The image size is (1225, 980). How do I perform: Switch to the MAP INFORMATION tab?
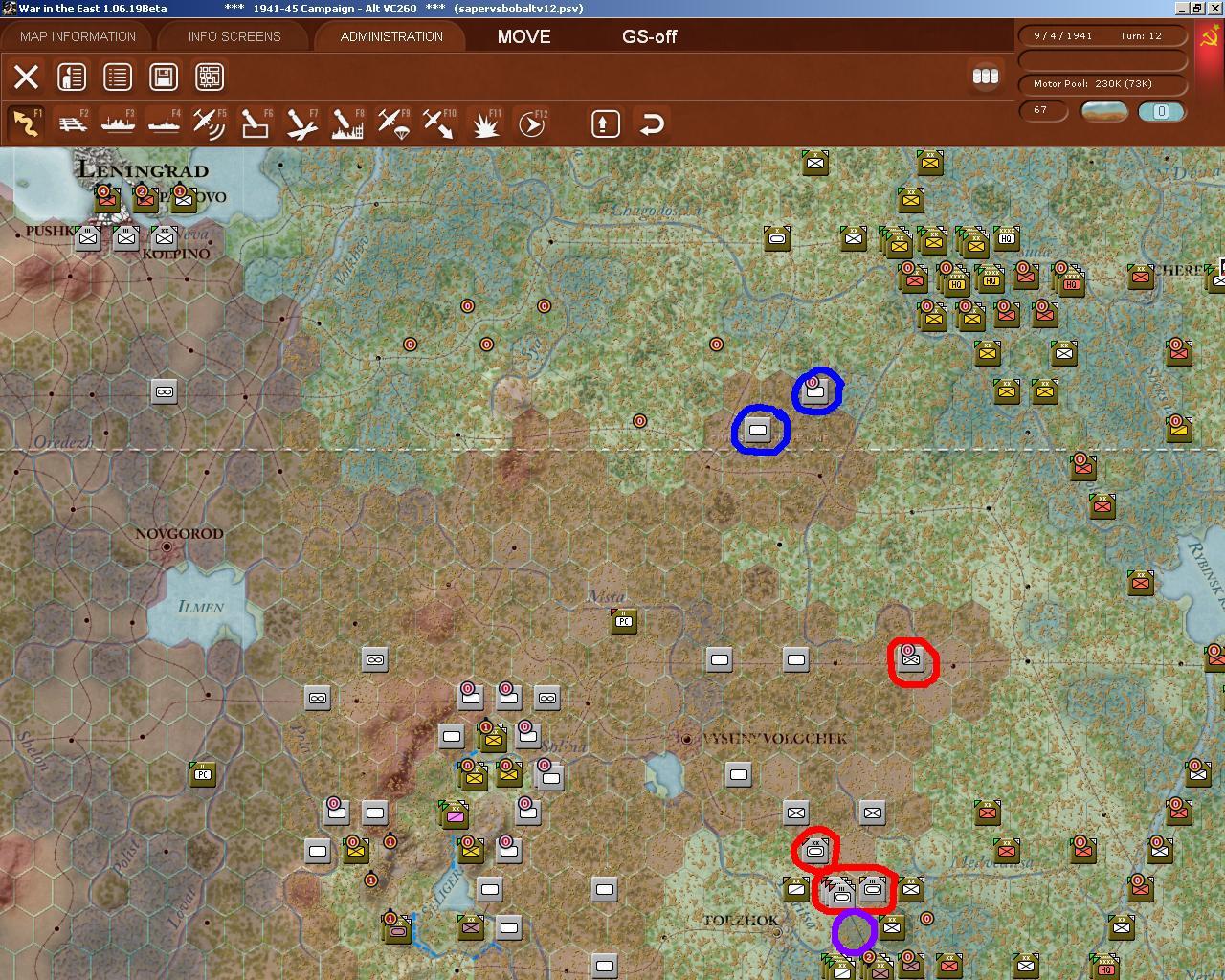point(78,36)
